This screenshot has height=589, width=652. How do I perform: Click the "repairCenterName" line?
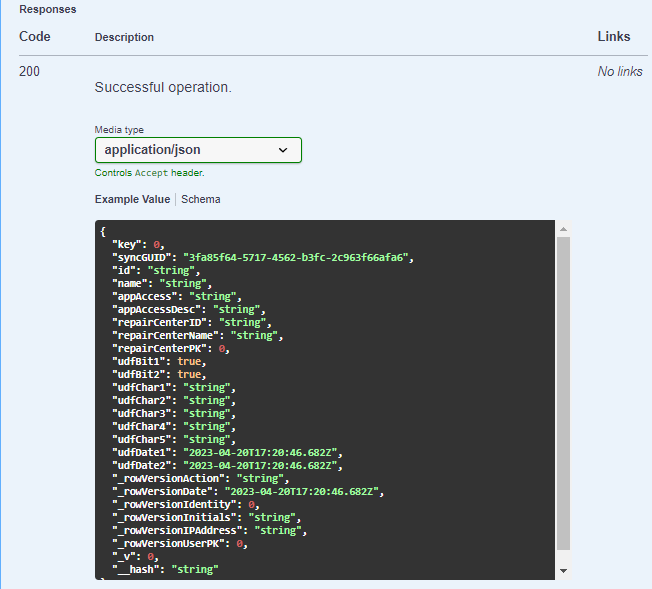coord(198,335)
